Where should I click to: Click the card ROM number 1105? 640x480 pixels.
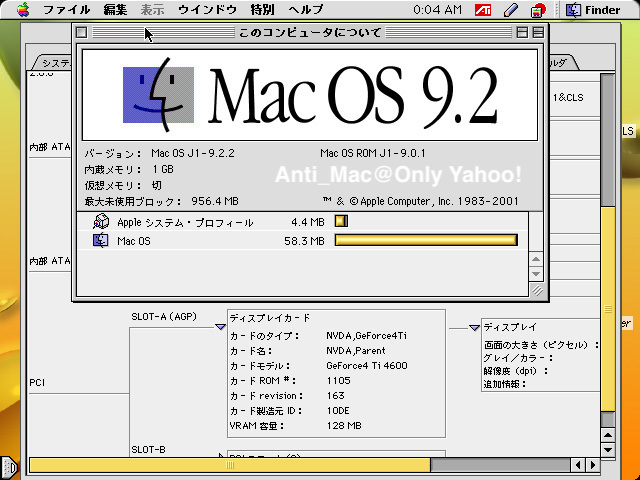click(338, 381)
